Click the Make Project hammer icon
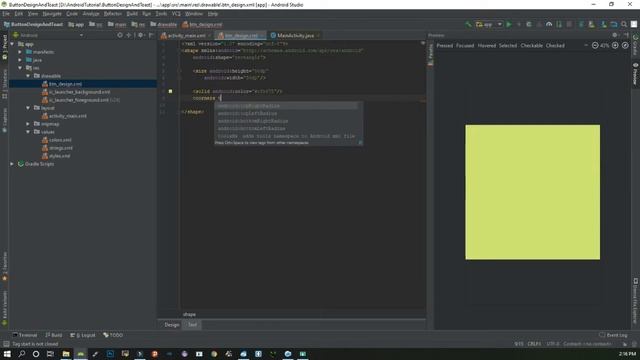This screenshot has height=360, width=640. click(469, 24)
